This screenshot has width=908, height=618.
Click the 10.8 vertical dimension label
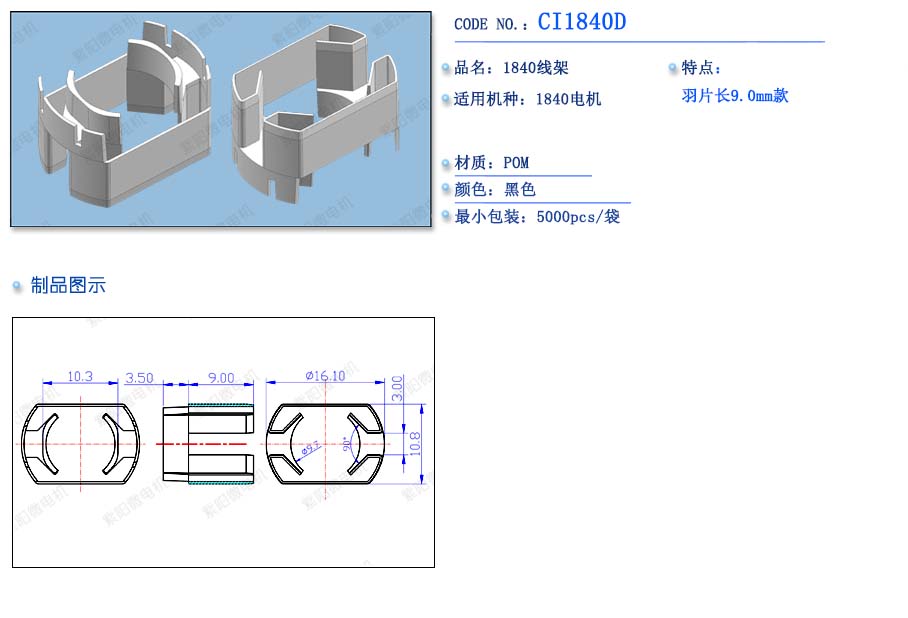point(415,443)
